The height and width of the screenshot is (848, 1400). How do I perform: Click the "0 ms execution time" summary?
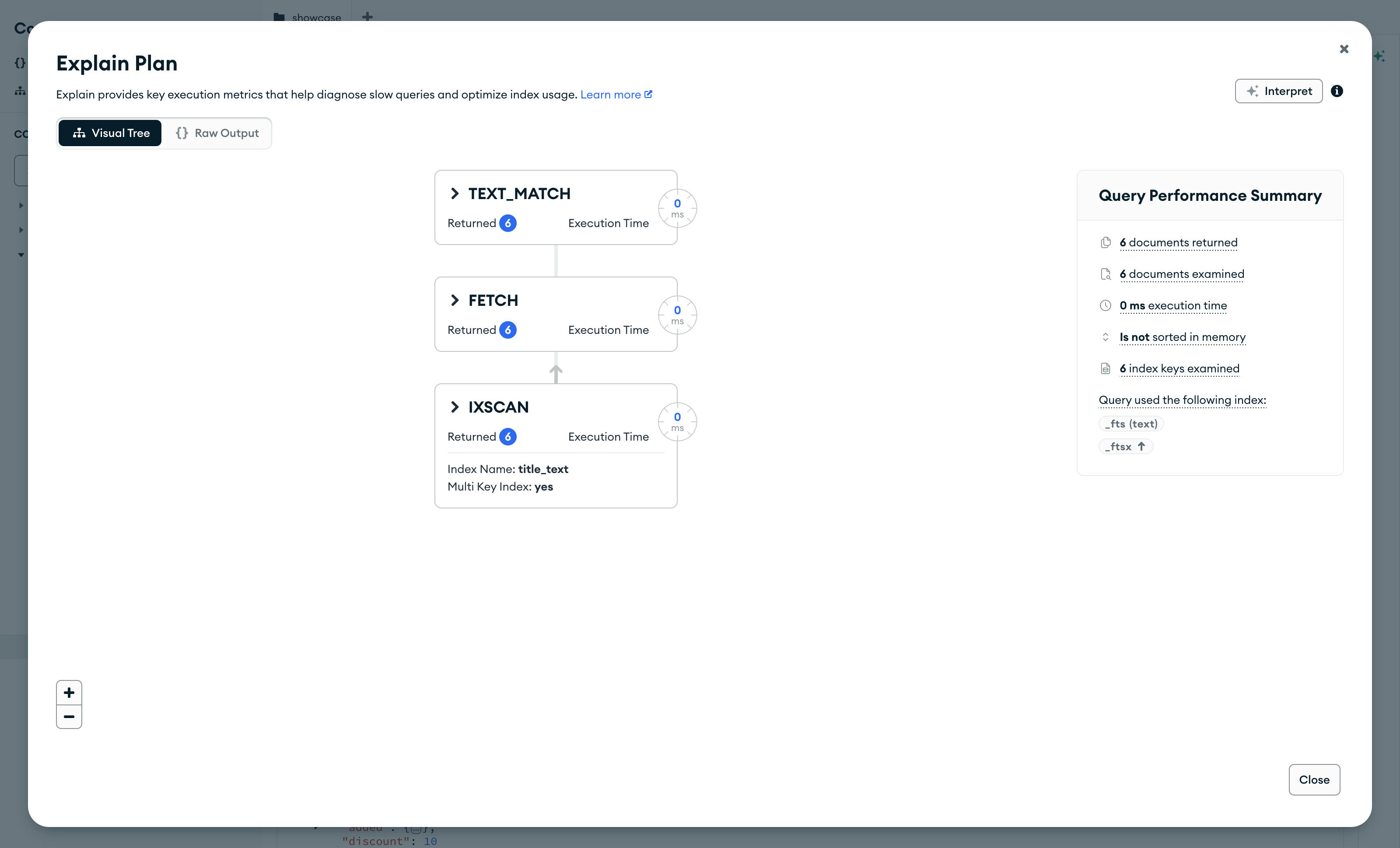(x=1173, y=306)
